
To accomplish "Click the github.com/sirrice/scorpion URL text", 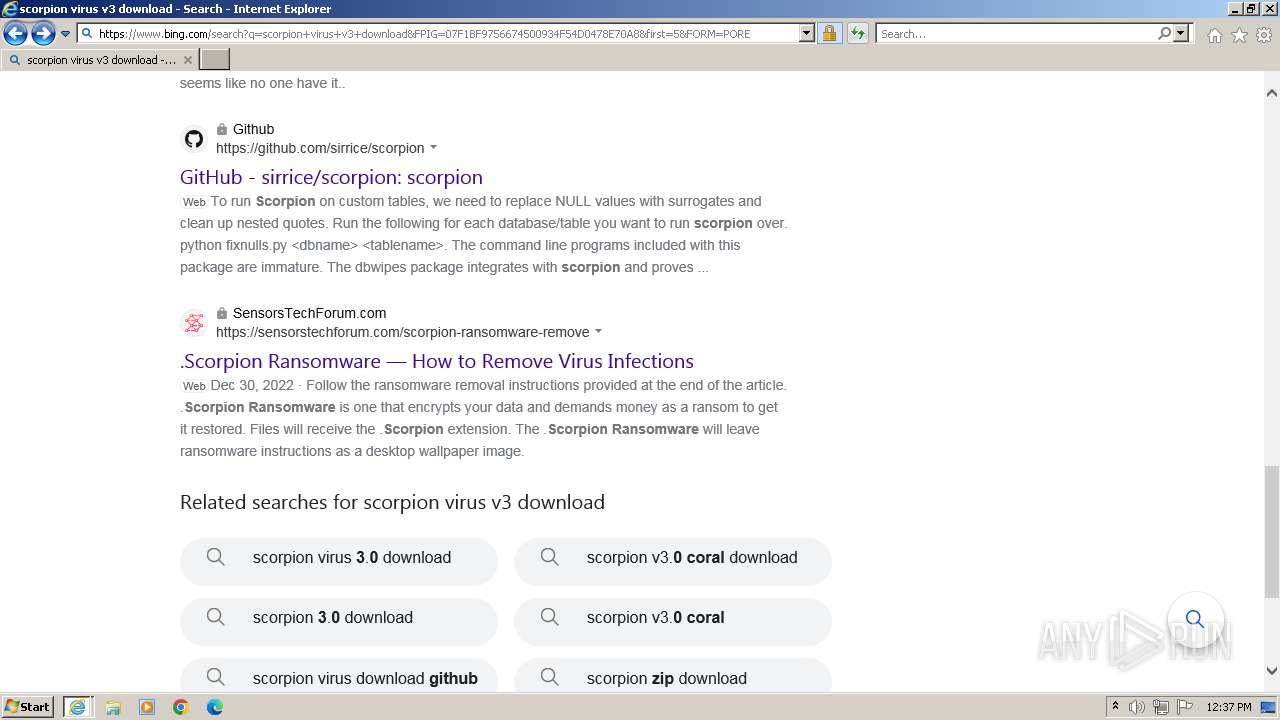I will point(320,148).
